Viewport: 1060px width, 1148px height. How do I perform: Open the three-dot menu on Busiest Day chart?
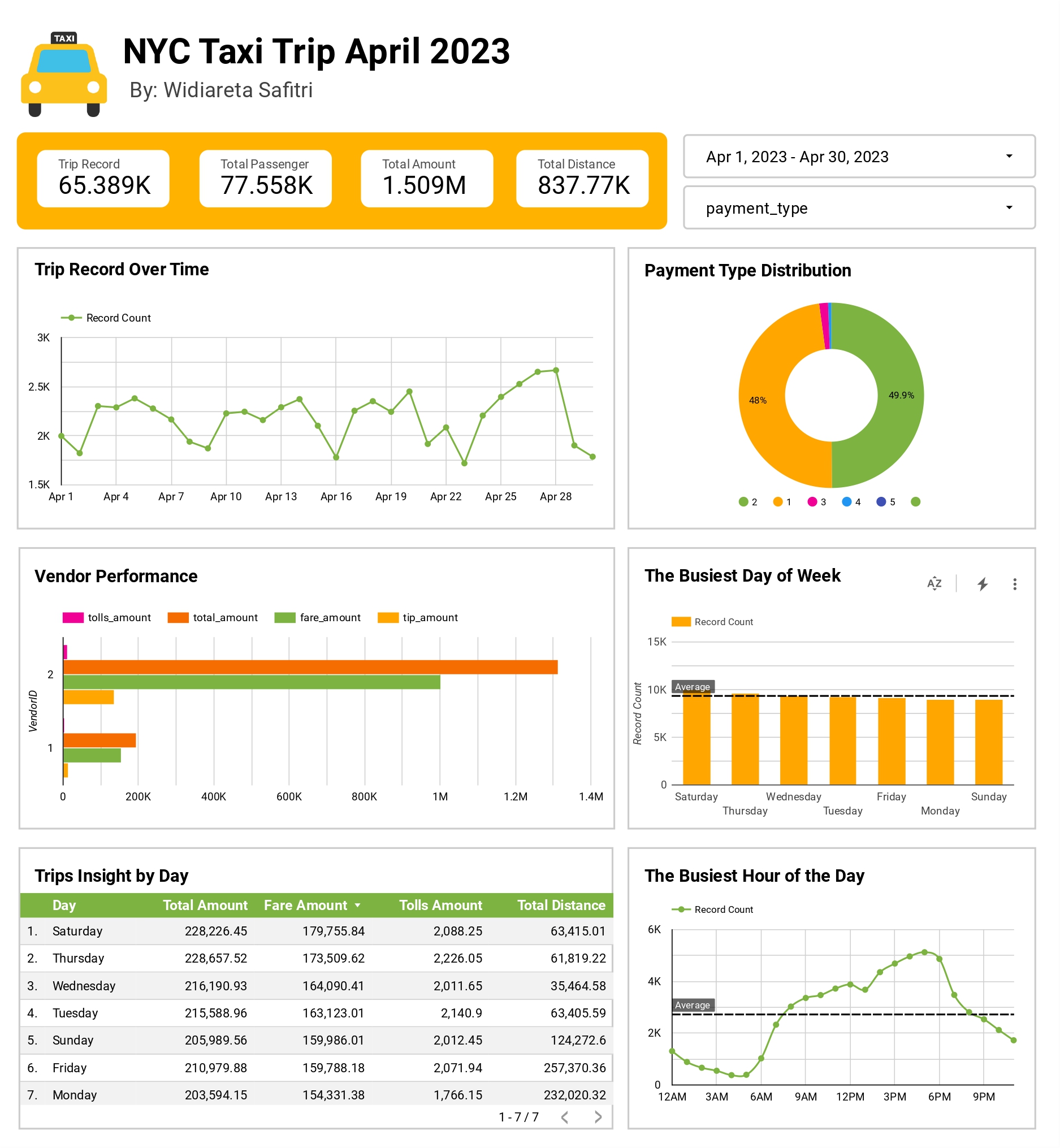pyautogui.click(x=1015, y=584)
